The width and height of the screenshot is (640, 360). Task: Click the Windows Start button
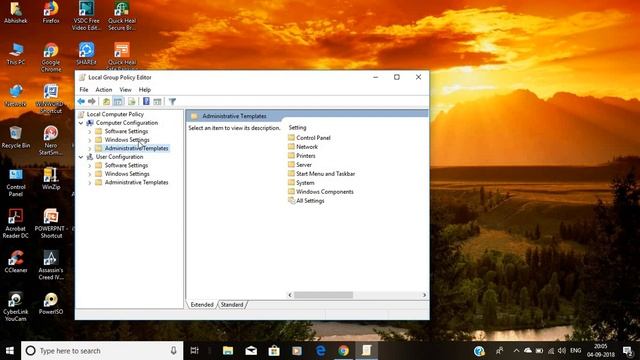(x=10, y=351)
